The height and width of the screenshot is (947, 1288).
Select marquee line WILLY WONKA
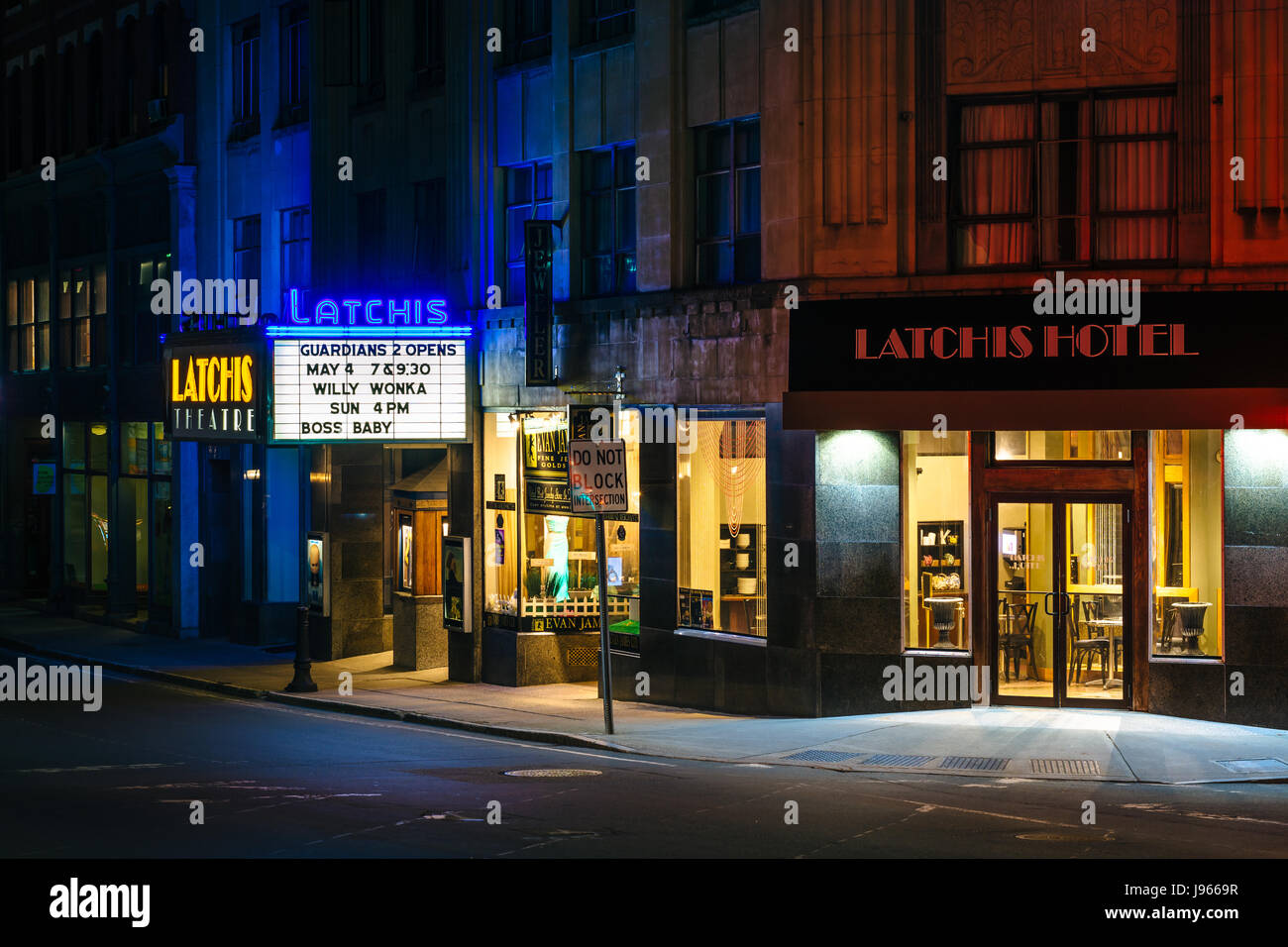pos(369,388)
